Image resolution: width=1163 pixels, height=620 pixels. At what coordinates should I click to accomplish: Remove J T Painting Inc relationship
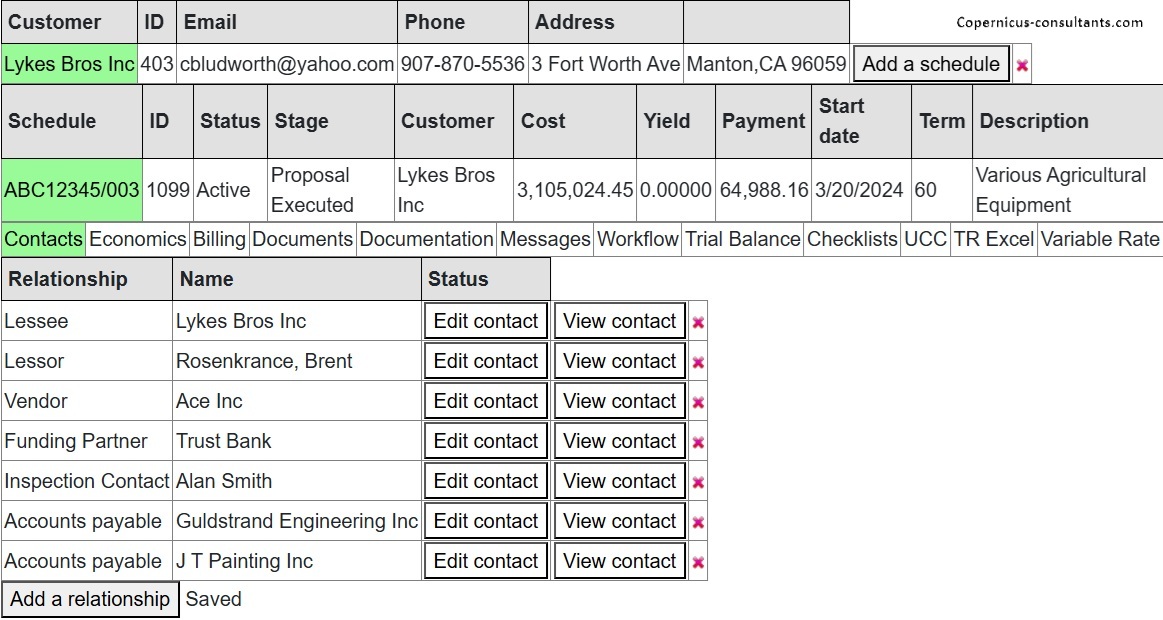[698, 562]
